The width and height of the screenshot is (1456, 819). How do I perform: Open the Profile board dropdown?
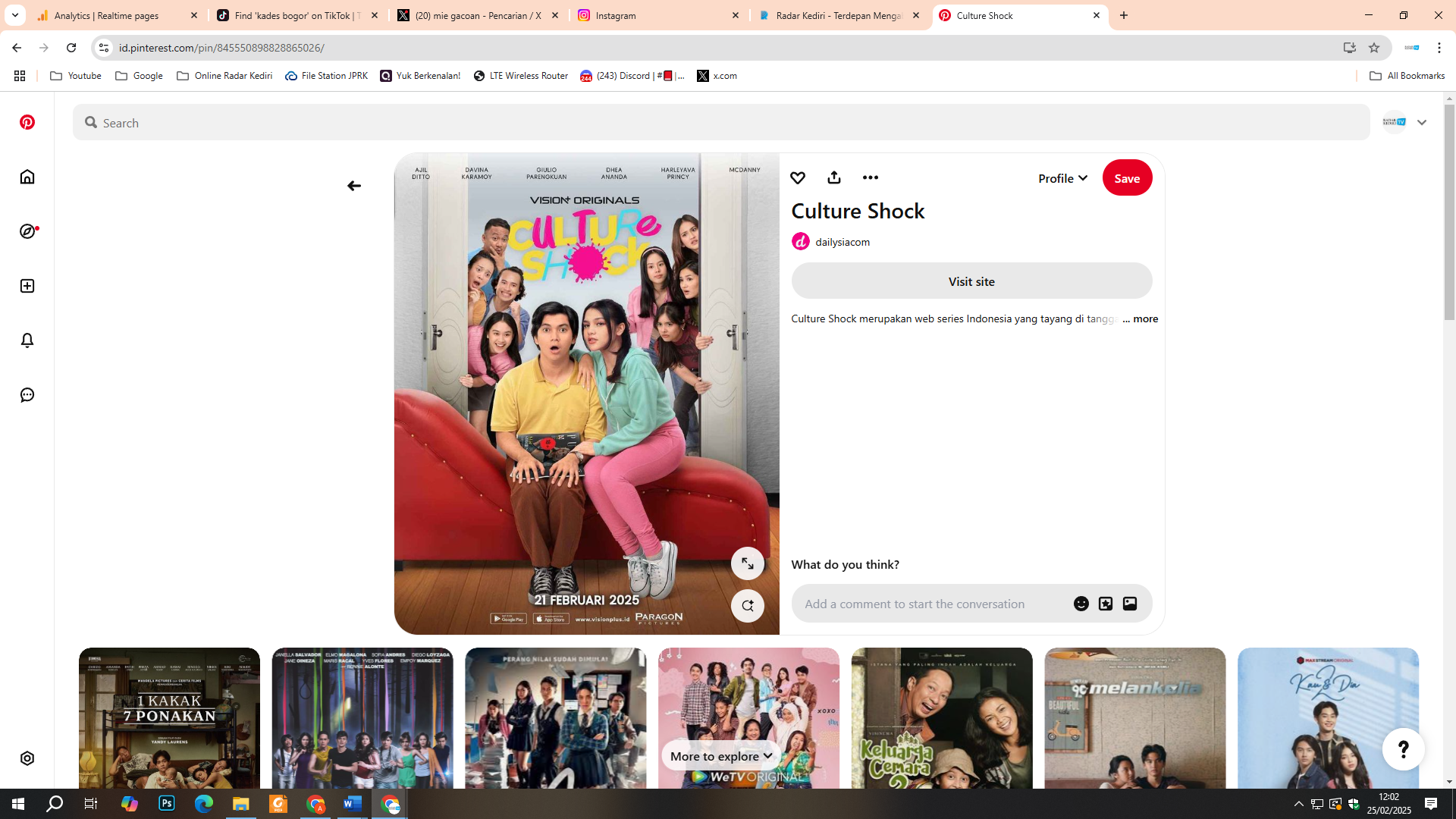[x=1063, y=178]
